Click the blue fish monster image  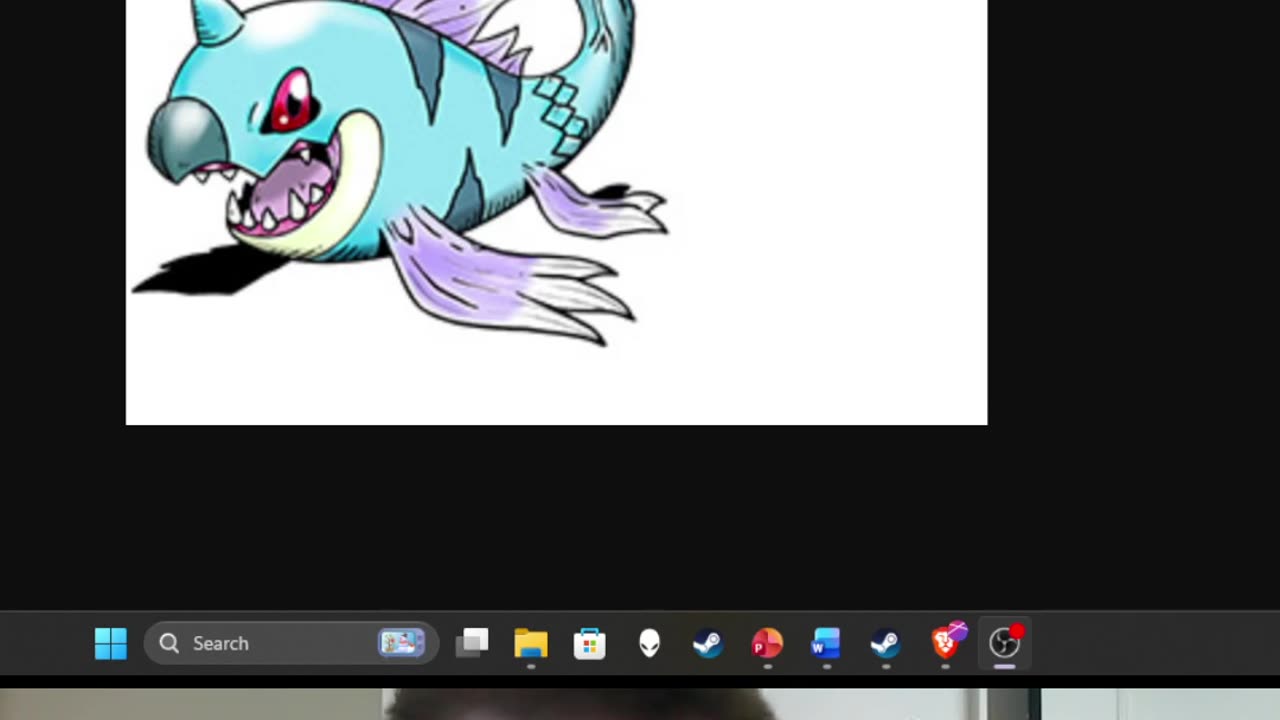[400, 172]
